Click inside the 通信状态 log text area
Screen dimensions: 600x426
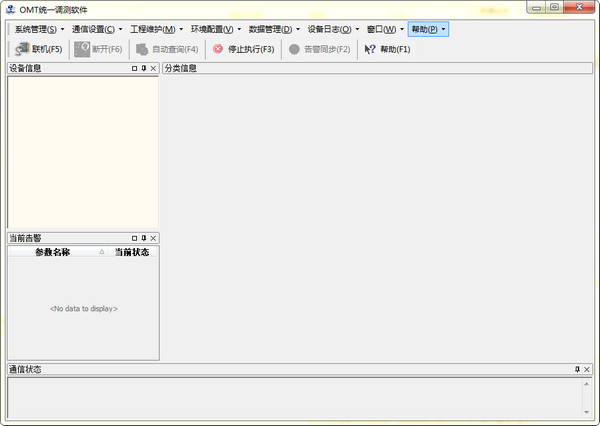point(295,398)
